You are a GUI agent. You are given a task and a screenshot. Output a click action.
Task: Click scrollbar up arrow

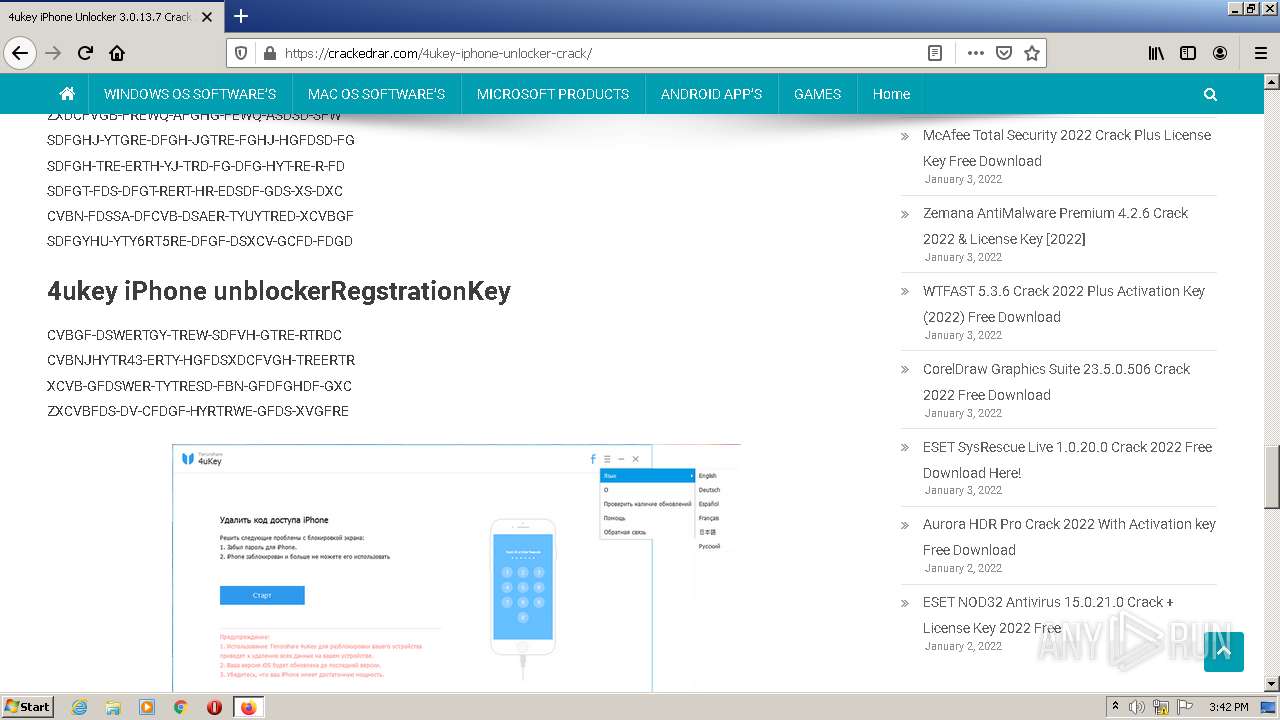(x=1272, y=82)
